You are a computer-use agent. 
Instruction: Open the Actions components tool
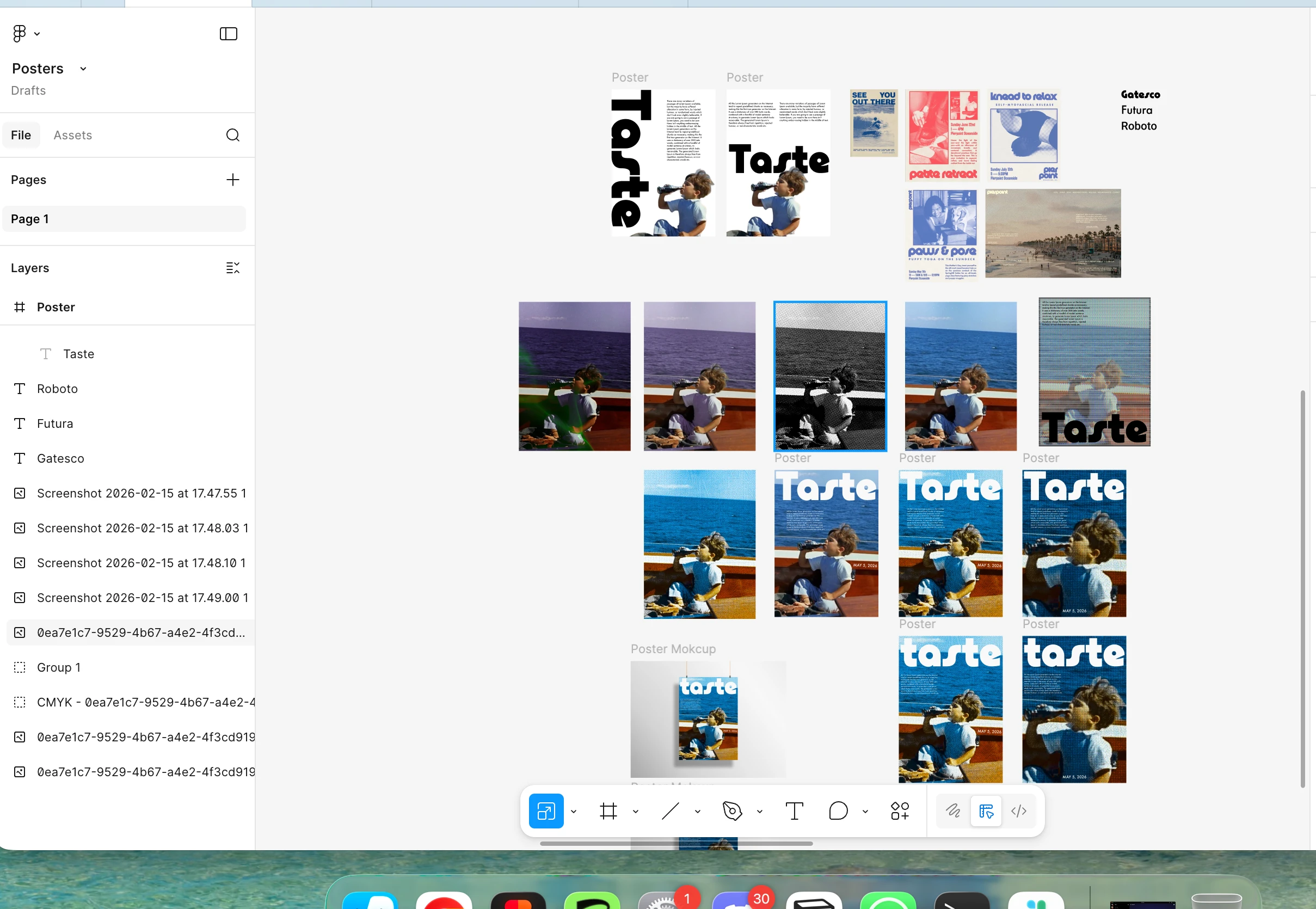coord(900,811)
